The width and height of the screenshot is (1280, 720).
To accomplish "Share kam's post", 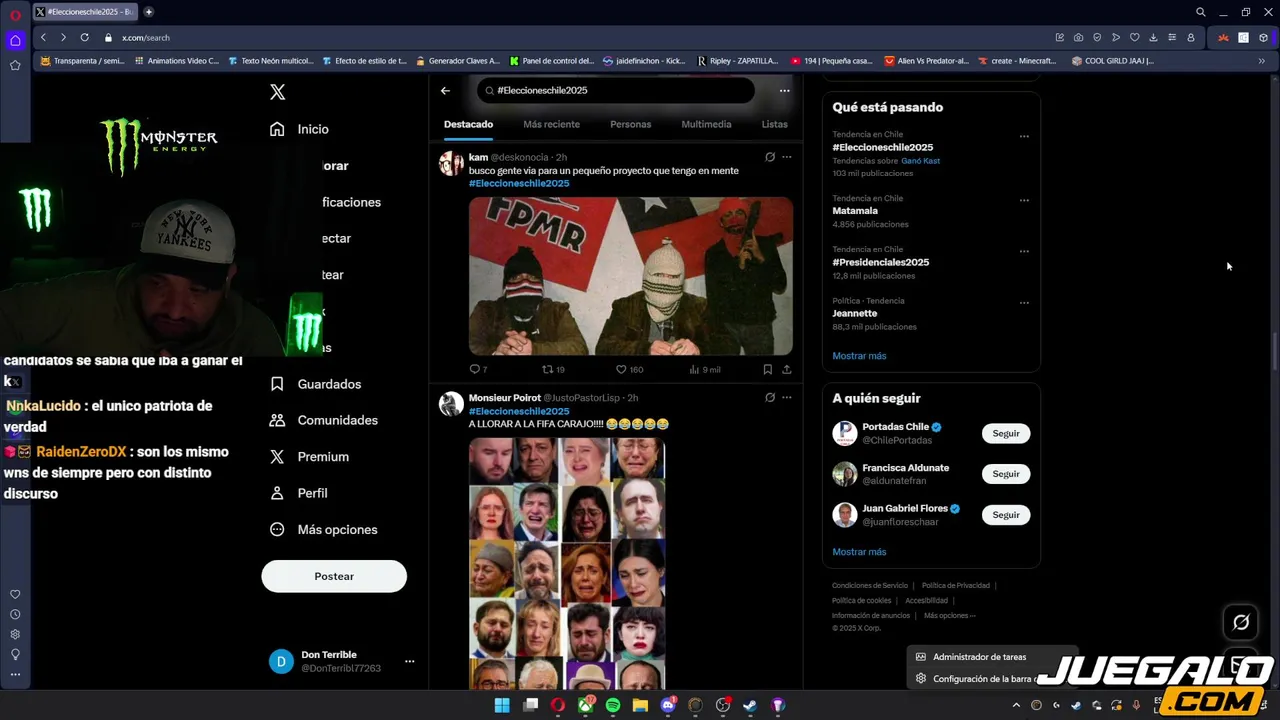I will click(787, 369).
